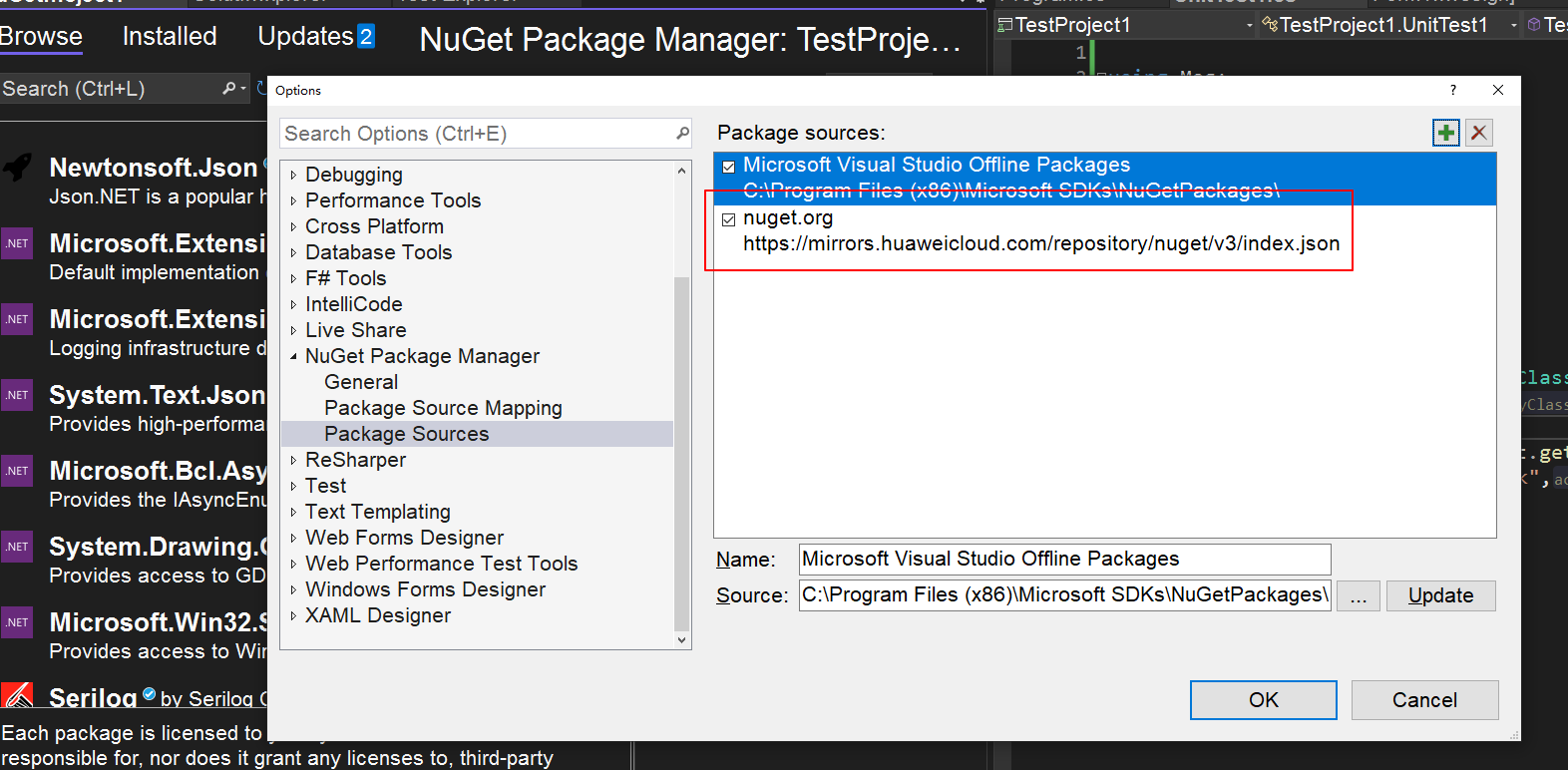Close the Options dialog with X

(1497, 90)
